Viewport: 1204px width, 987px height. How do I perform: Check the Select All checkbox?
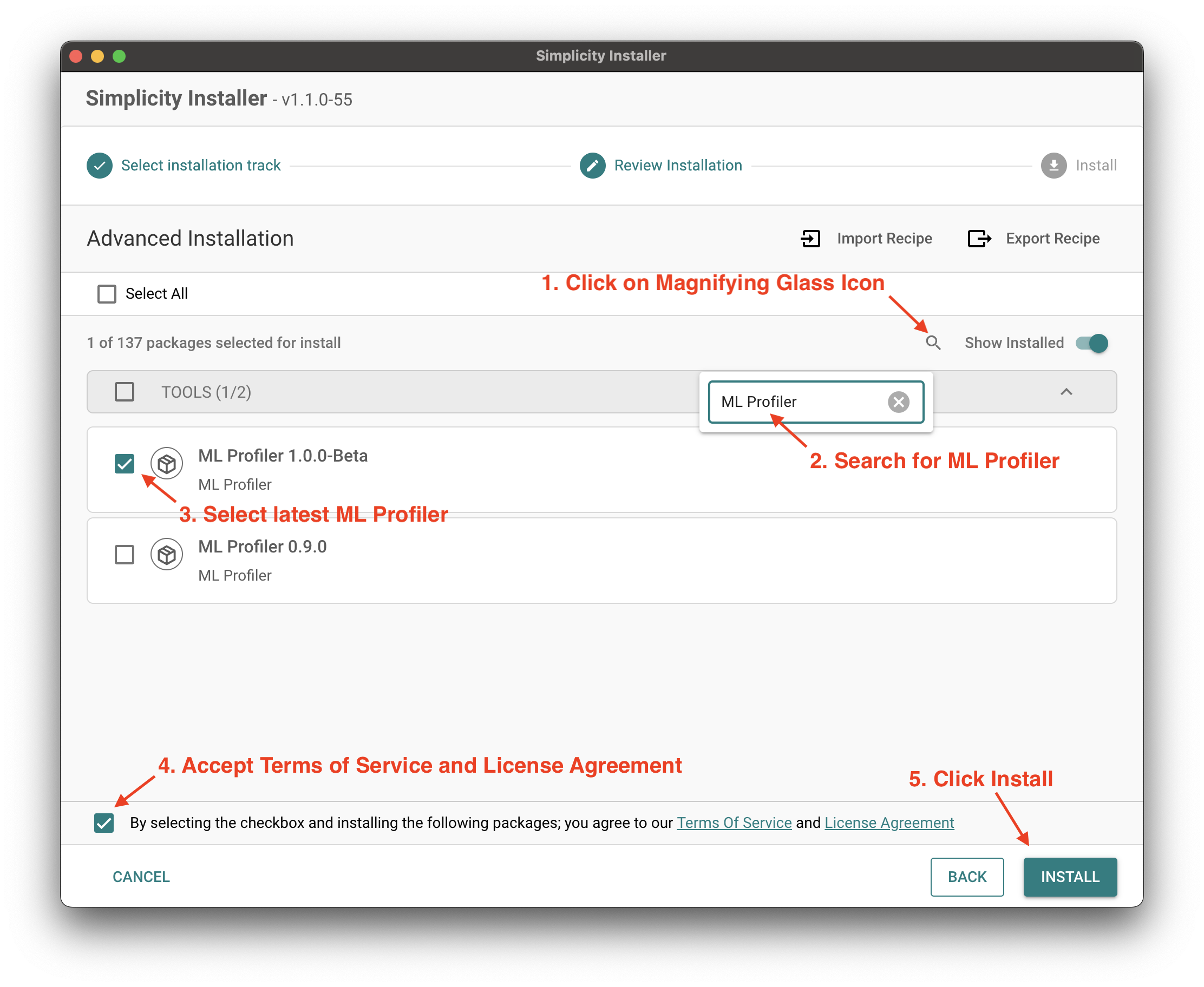tap(106, 293)
